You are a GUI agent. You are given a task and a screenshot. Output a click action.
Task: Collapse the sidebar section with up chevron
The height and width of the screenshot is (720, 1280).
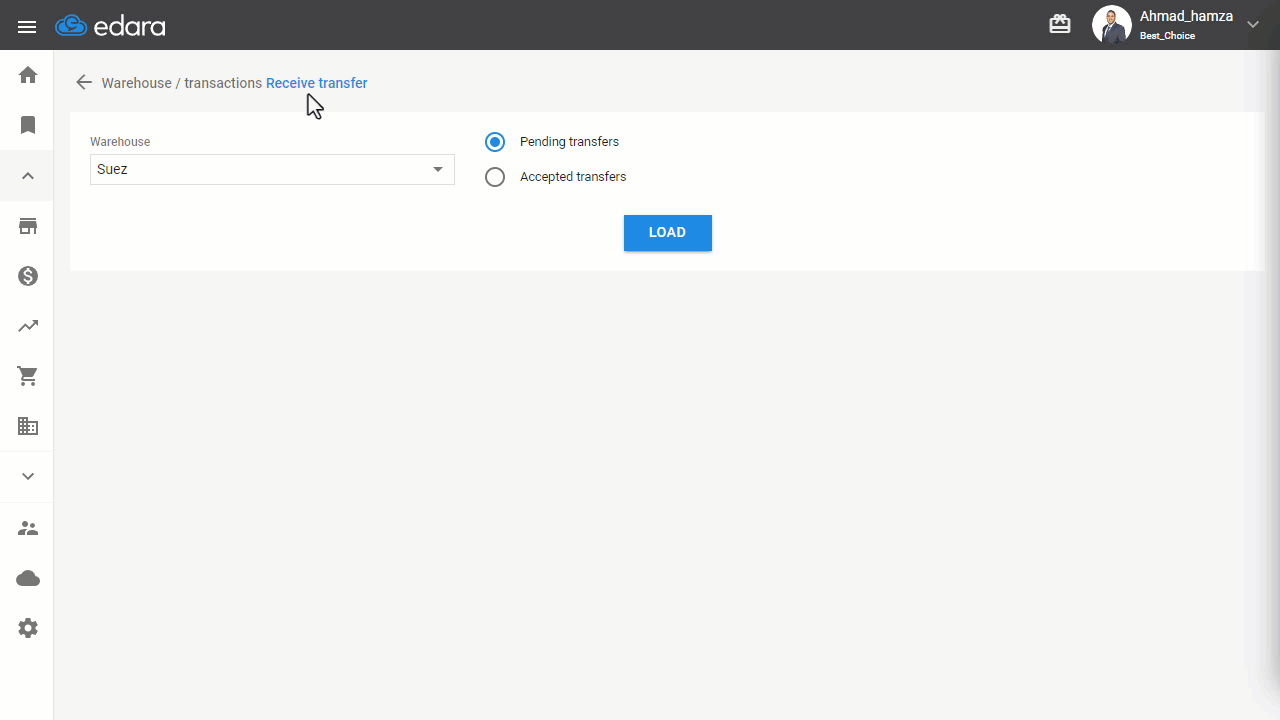pos(28,176)
